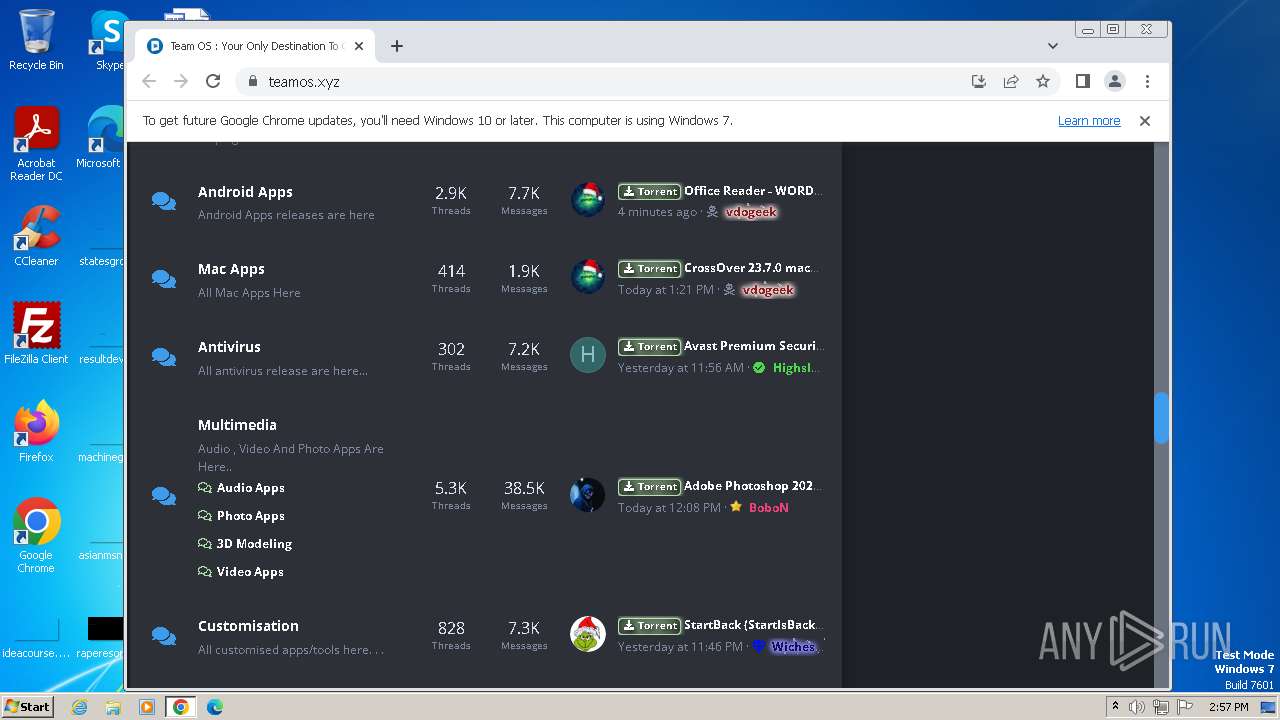
Task: Go back in Chrome
Action: (x=149, y=81)
